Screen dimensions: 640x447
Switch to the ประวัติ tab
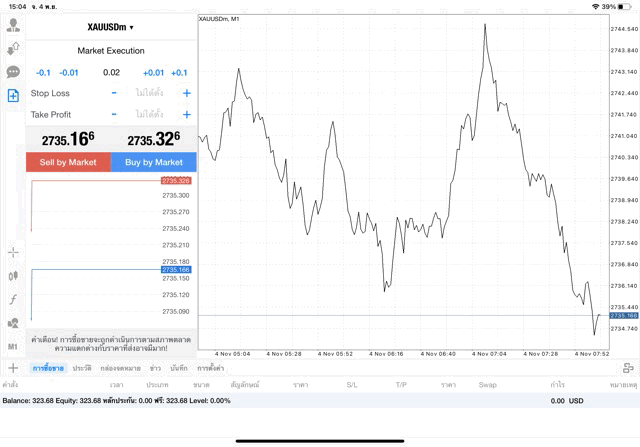coord(82,369)
